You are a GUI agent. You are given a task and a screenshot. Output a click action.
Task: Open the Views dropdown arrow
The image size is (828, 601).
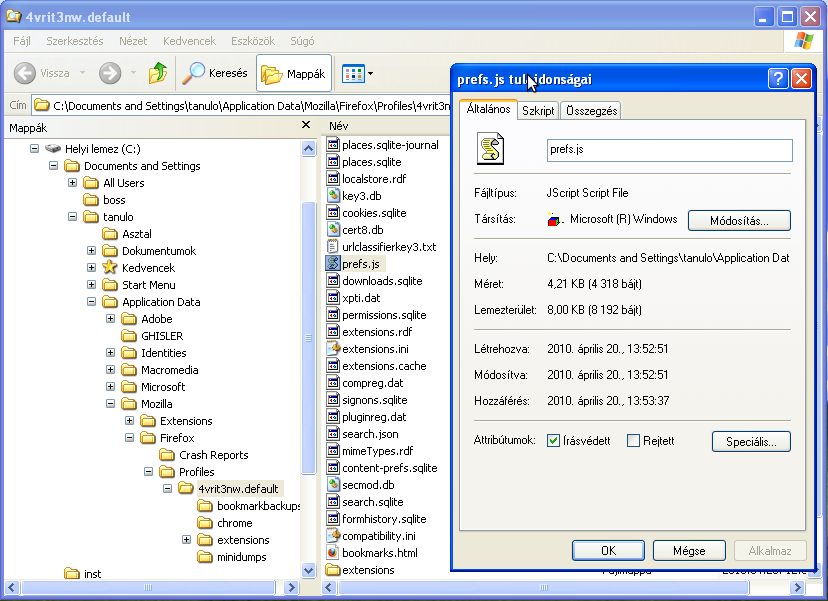371,73
